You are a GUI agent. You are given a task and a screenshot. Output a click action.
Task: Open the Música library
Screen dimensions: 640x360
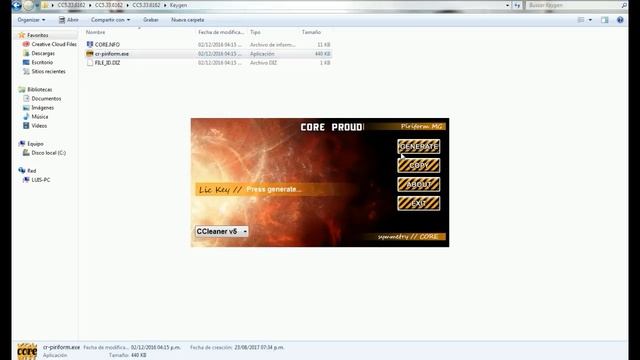[x=40, y=116]
